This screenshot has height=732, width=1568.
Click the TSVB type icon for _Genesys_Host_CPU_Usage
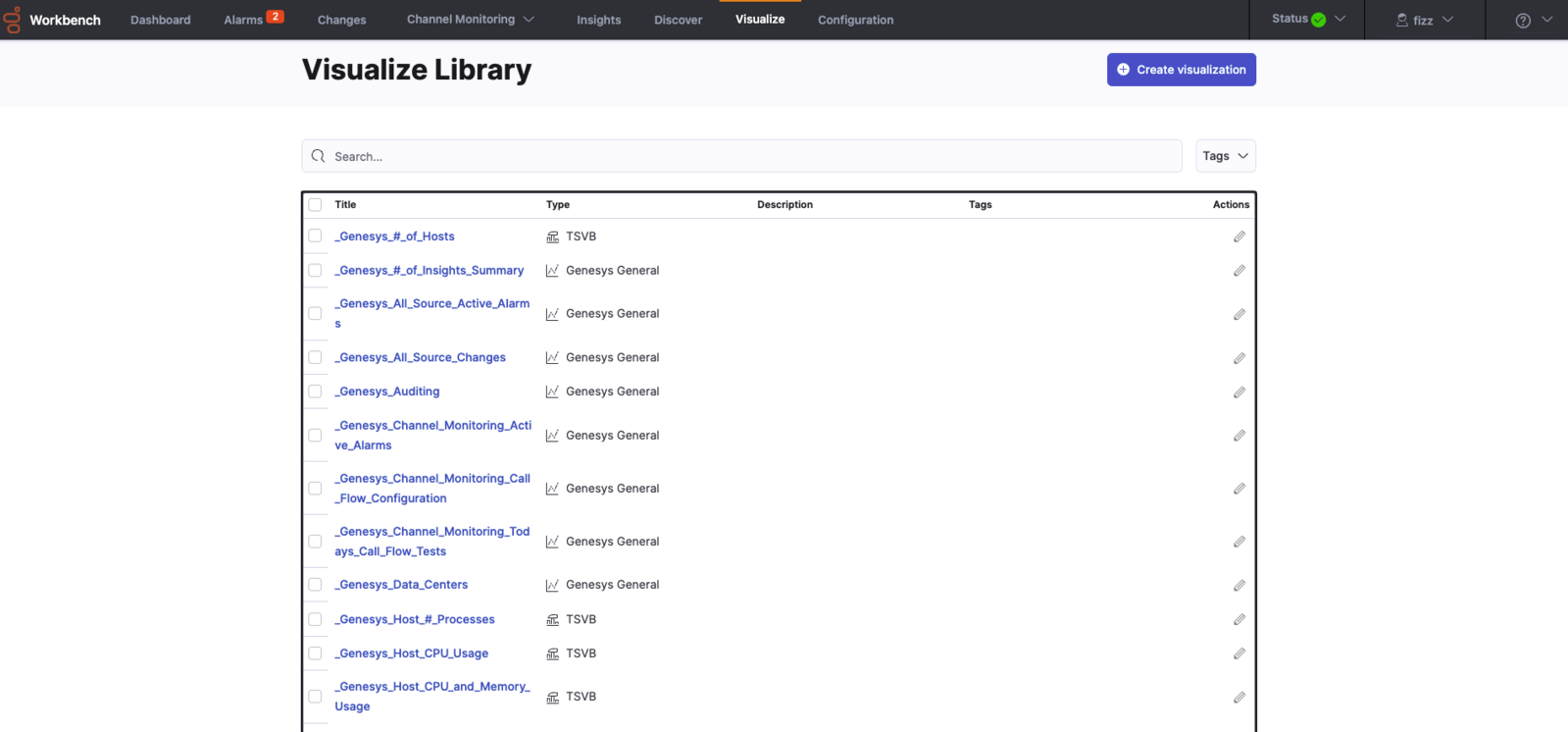552,654
